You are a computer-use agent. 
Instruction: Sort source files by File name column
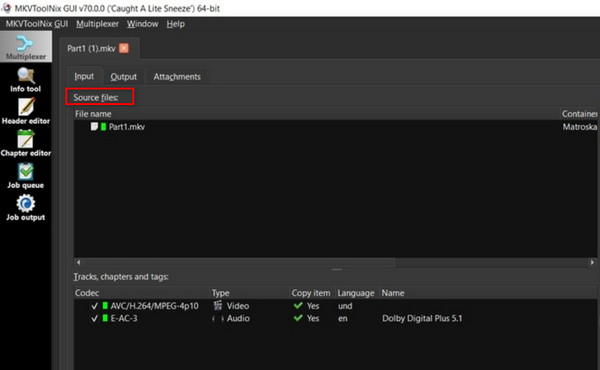317,114
